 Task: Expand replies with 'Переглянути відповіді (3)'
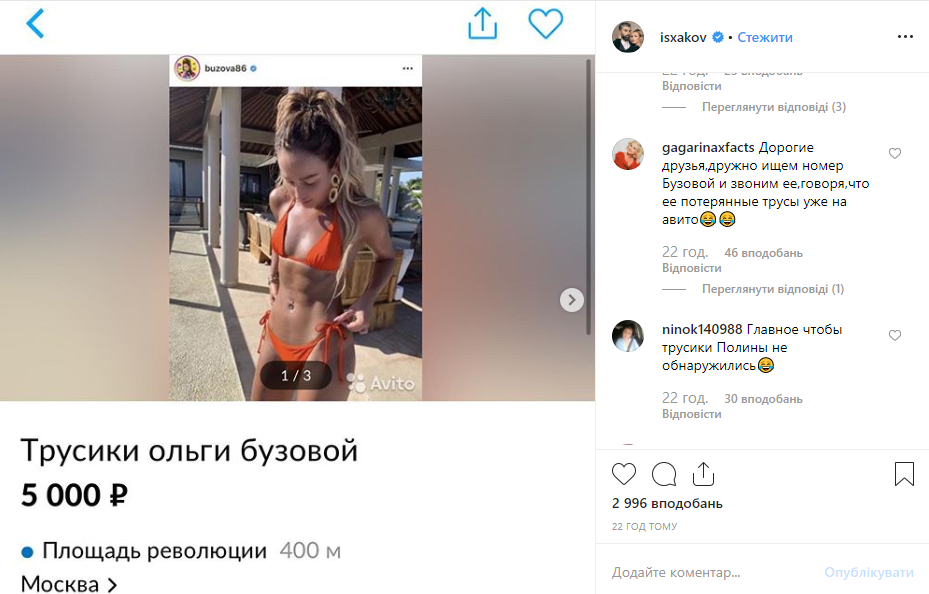pyautogui.click(x=773, y=107)
